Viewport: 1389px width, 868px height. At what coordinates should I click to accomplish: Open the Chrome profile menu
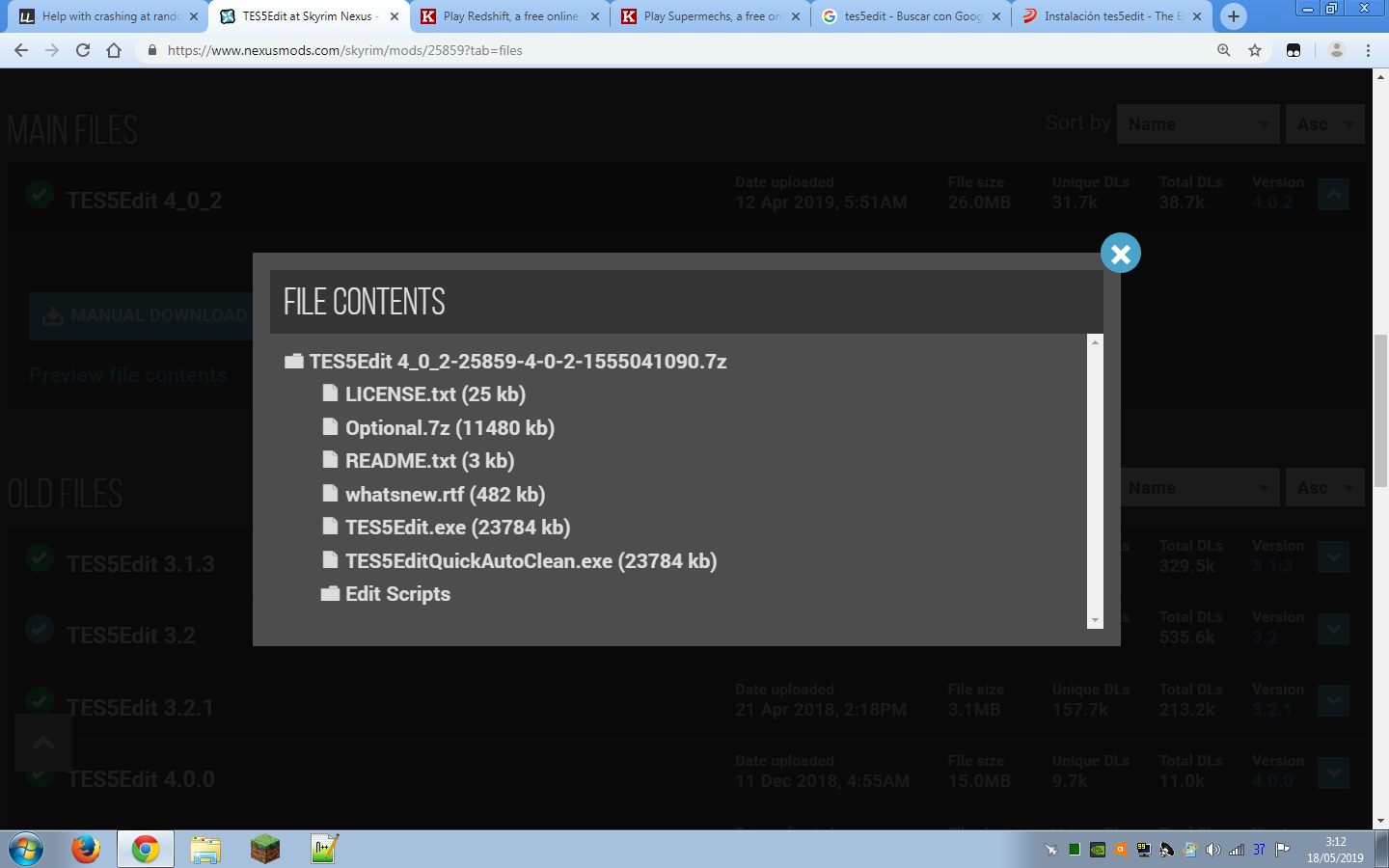coord(1337,50)
